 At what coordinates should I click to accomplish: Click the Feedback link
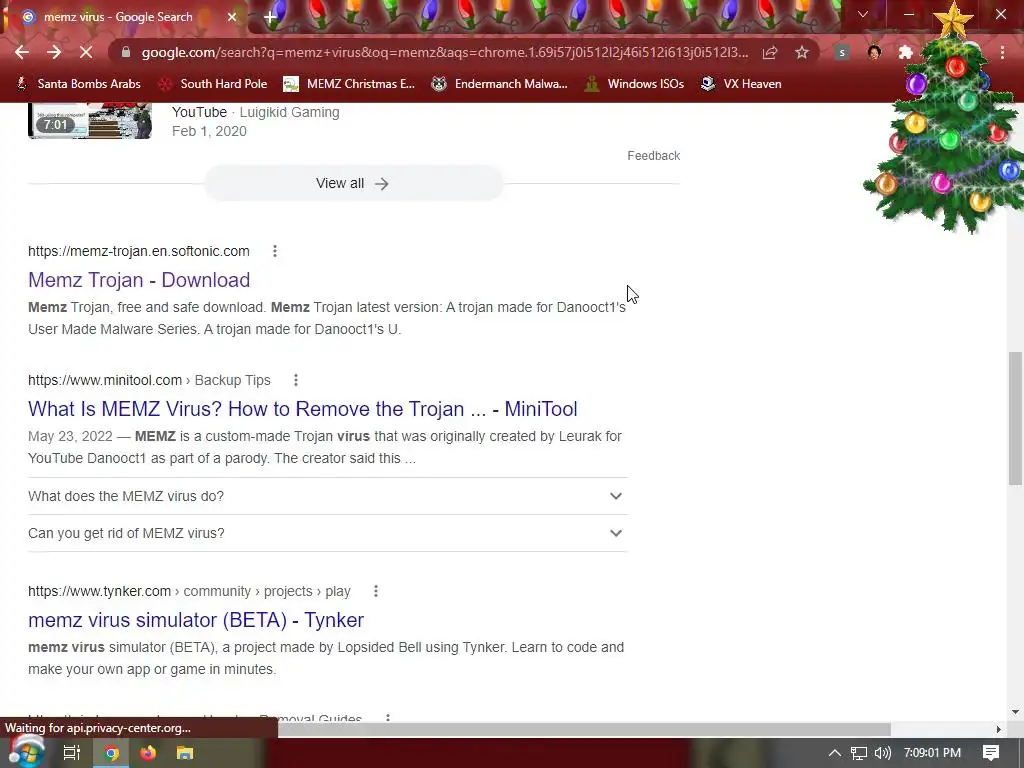point(654,155)
